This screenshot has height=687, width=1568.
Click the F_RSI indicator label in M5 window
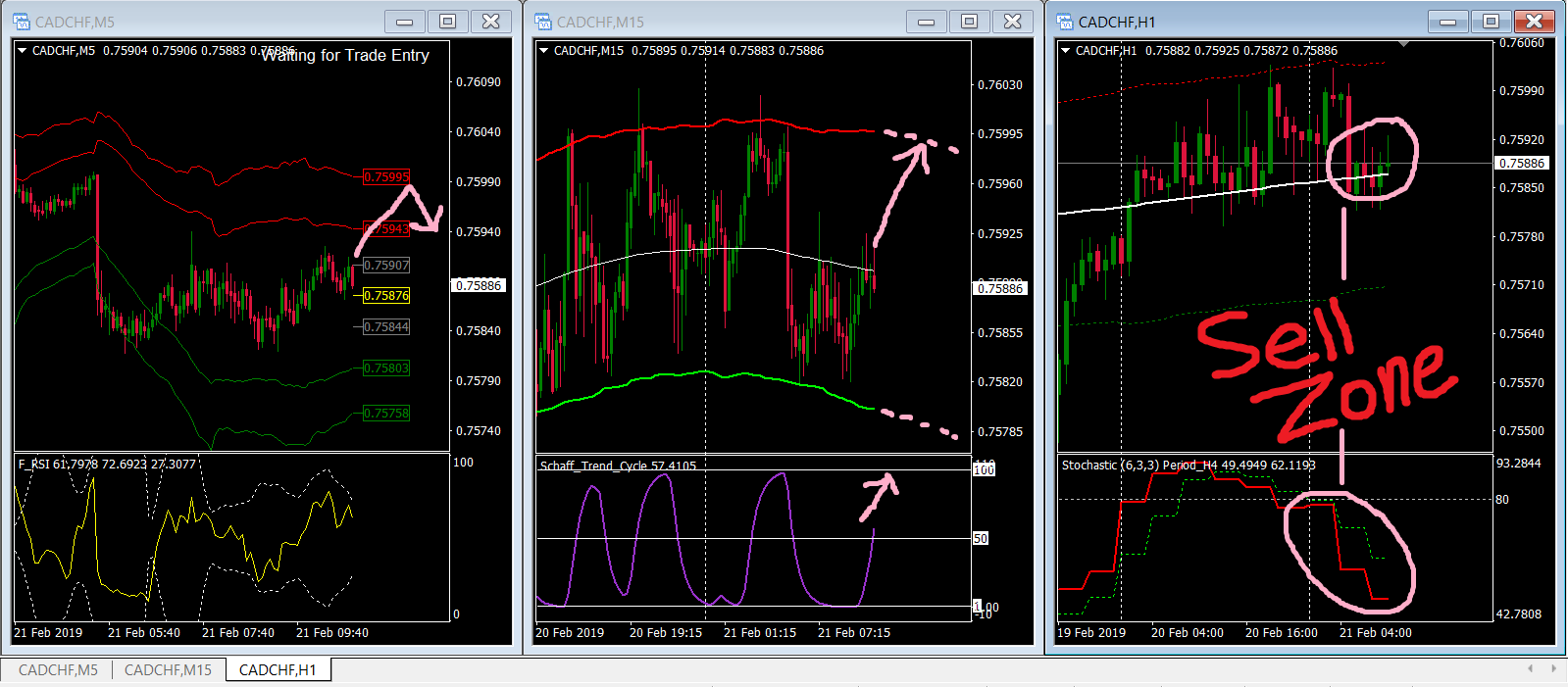tap(107, 465)
